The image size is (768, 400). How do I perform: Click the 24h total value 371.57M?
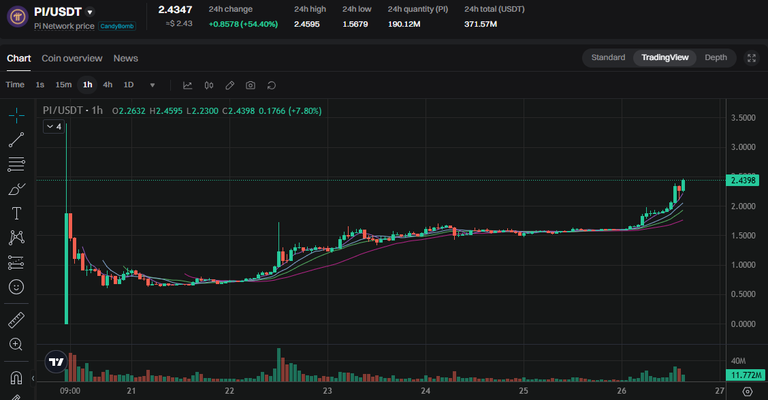click(480, 24)
